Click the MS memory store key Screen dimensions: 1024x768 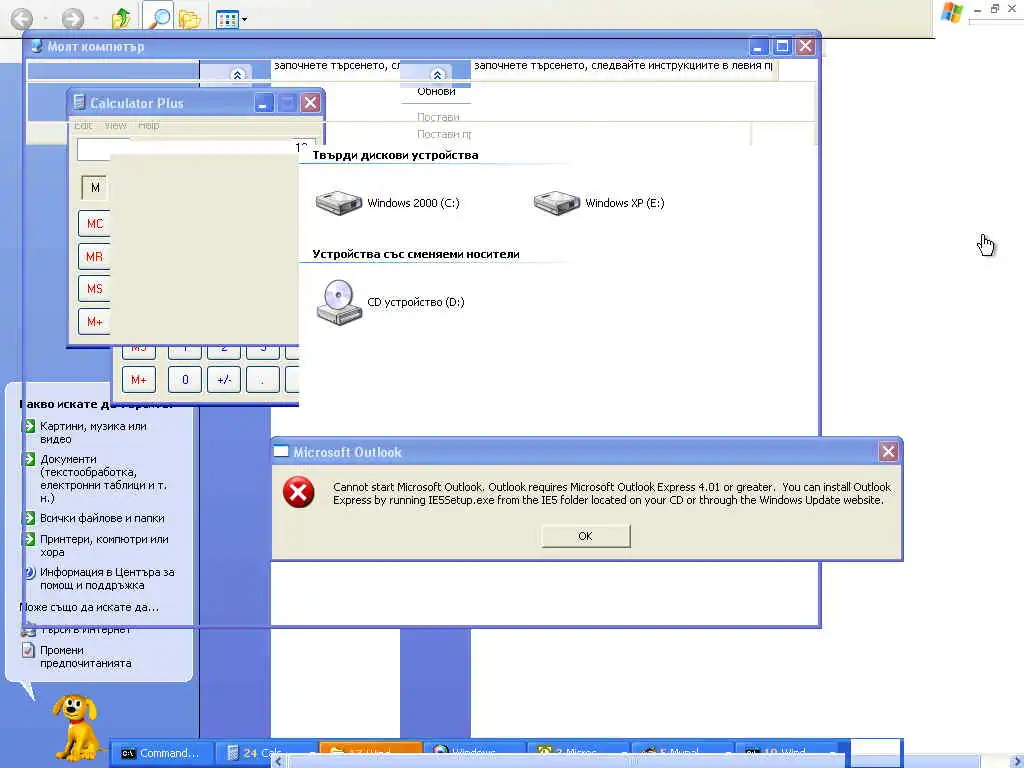[95, 289]
